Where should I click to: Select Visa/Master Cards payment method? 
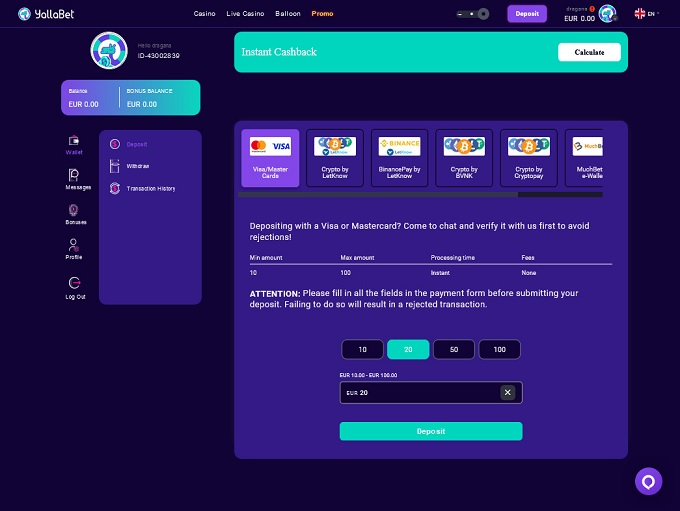pos(270,158)
